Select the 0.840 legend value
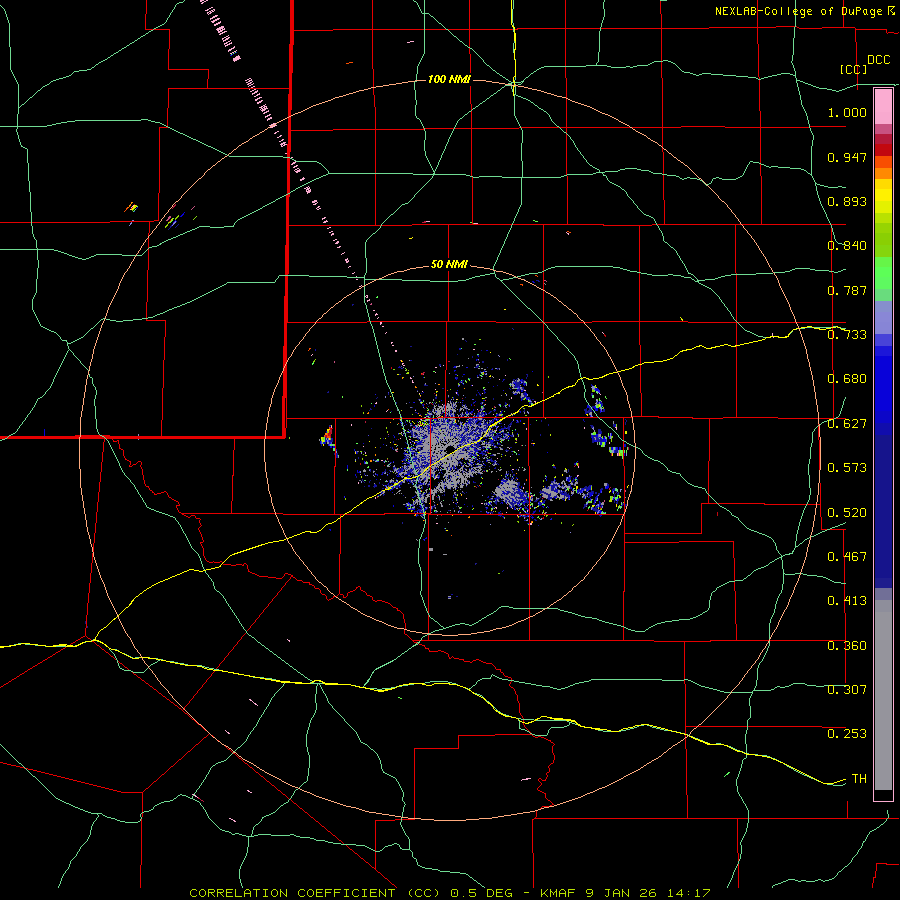This screenshot has width=900, height=900. coord(847,246)
